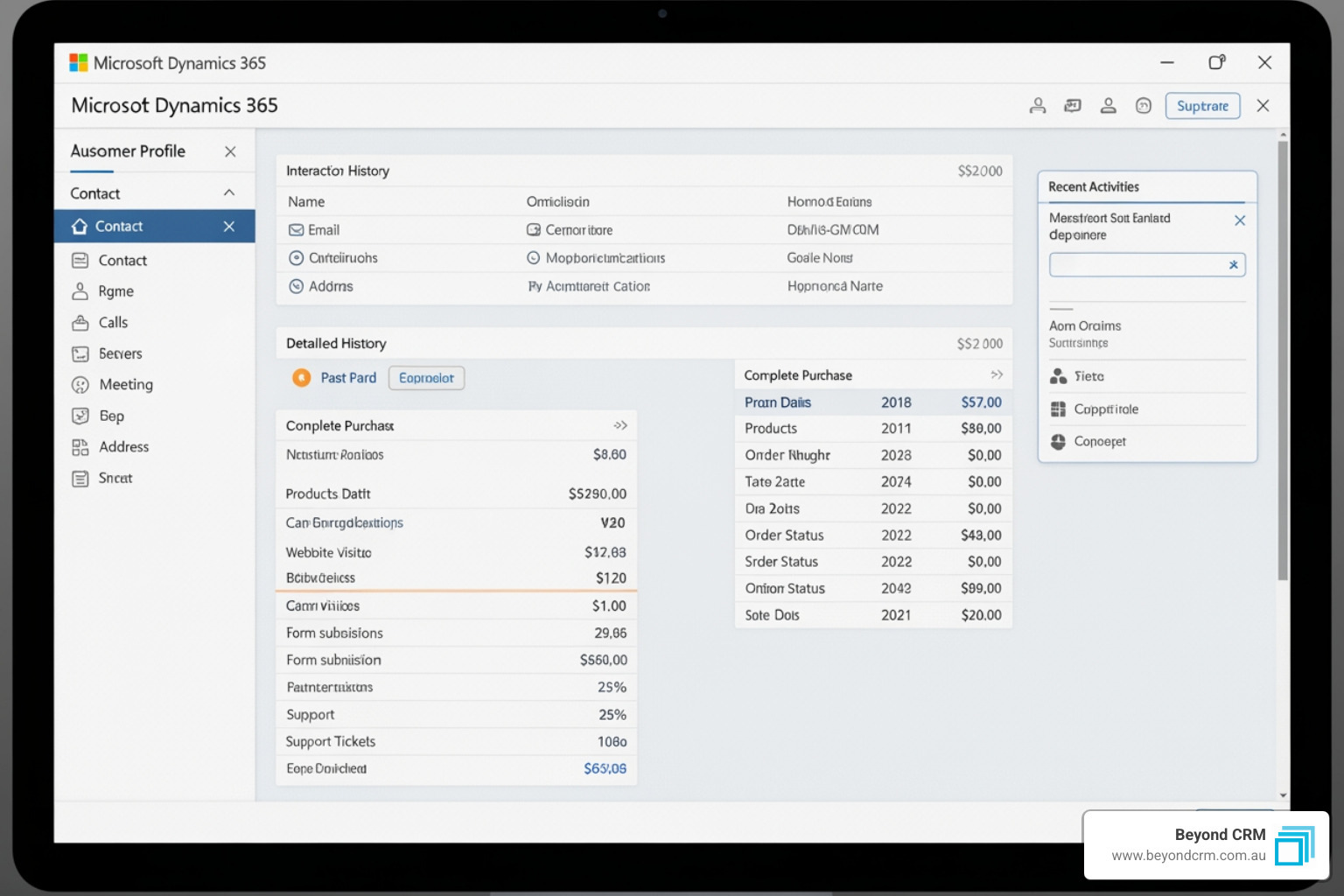Click the Goale Nonst cell
This screenshot has height=896, width=1344.
point(820,258)
